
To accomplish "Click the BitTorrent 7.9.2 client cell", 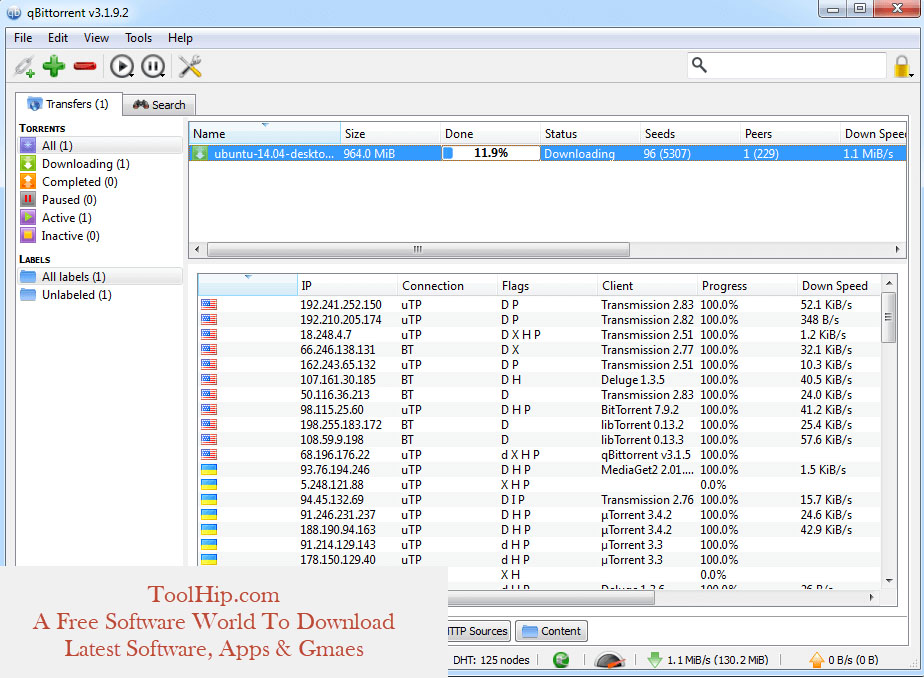I will 640,410.
